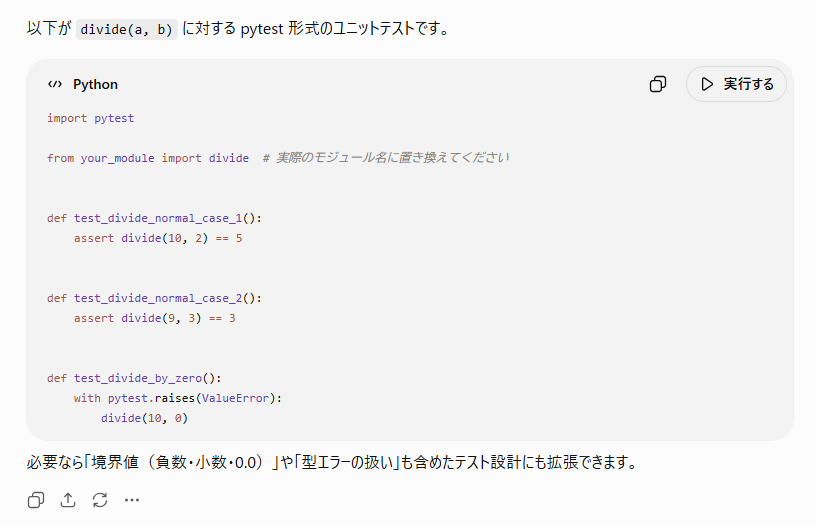Copy the whole response
Image resolution: width=816 pixels, height=525 pixels.
(x=36, y=500)
